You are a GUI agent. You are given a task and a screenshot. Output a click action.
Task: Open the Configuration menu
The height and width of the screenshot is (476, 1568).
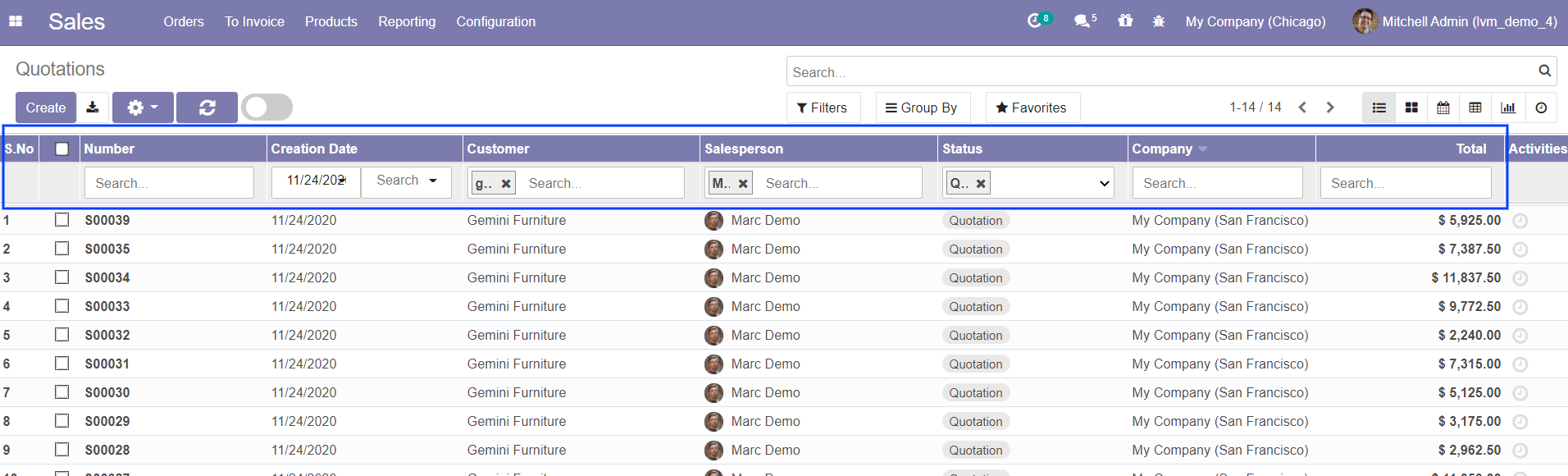coord(495,21)
